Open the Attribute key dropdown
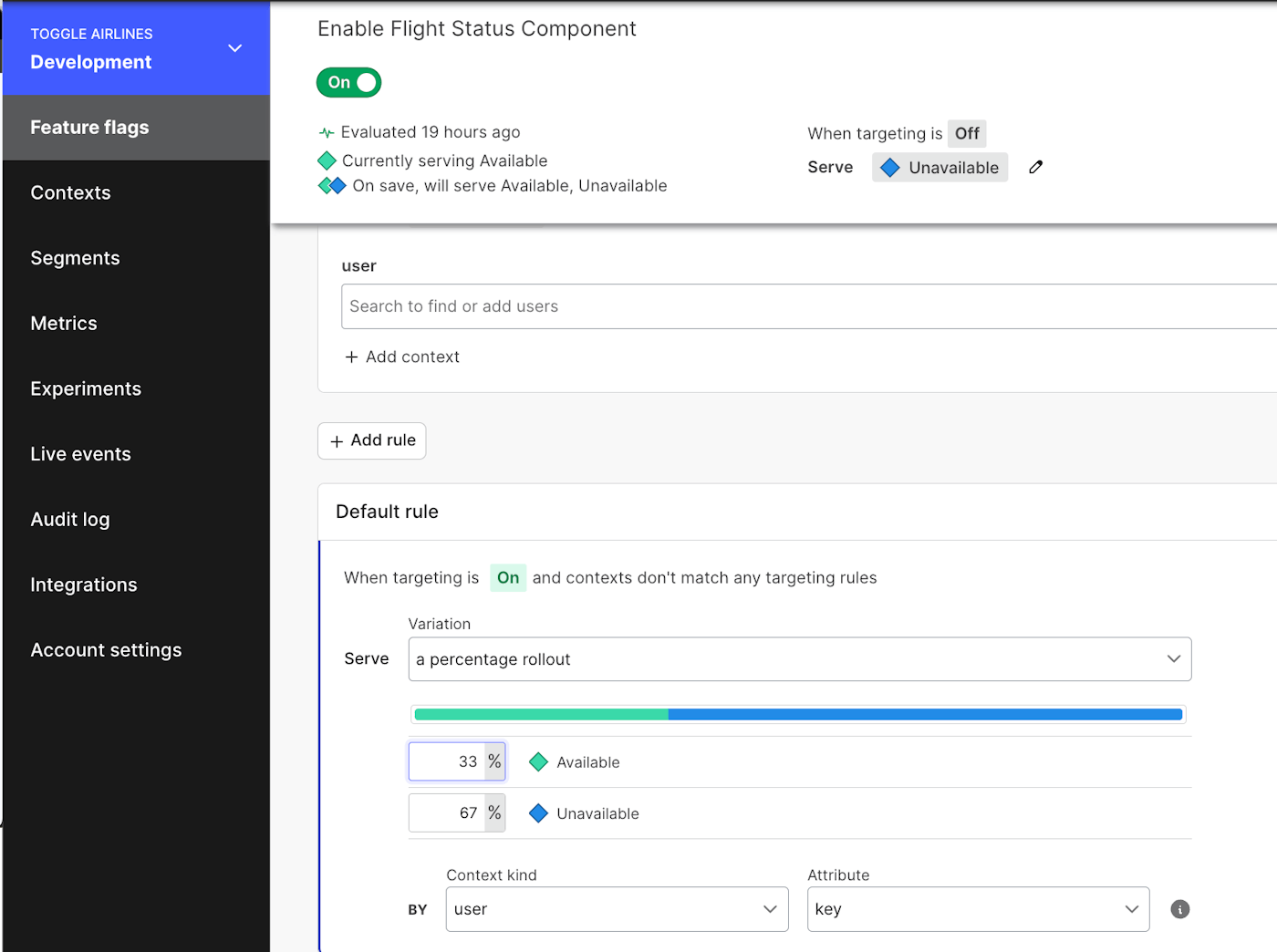Viewport: 1277px width, 952px height. (977, 909)
